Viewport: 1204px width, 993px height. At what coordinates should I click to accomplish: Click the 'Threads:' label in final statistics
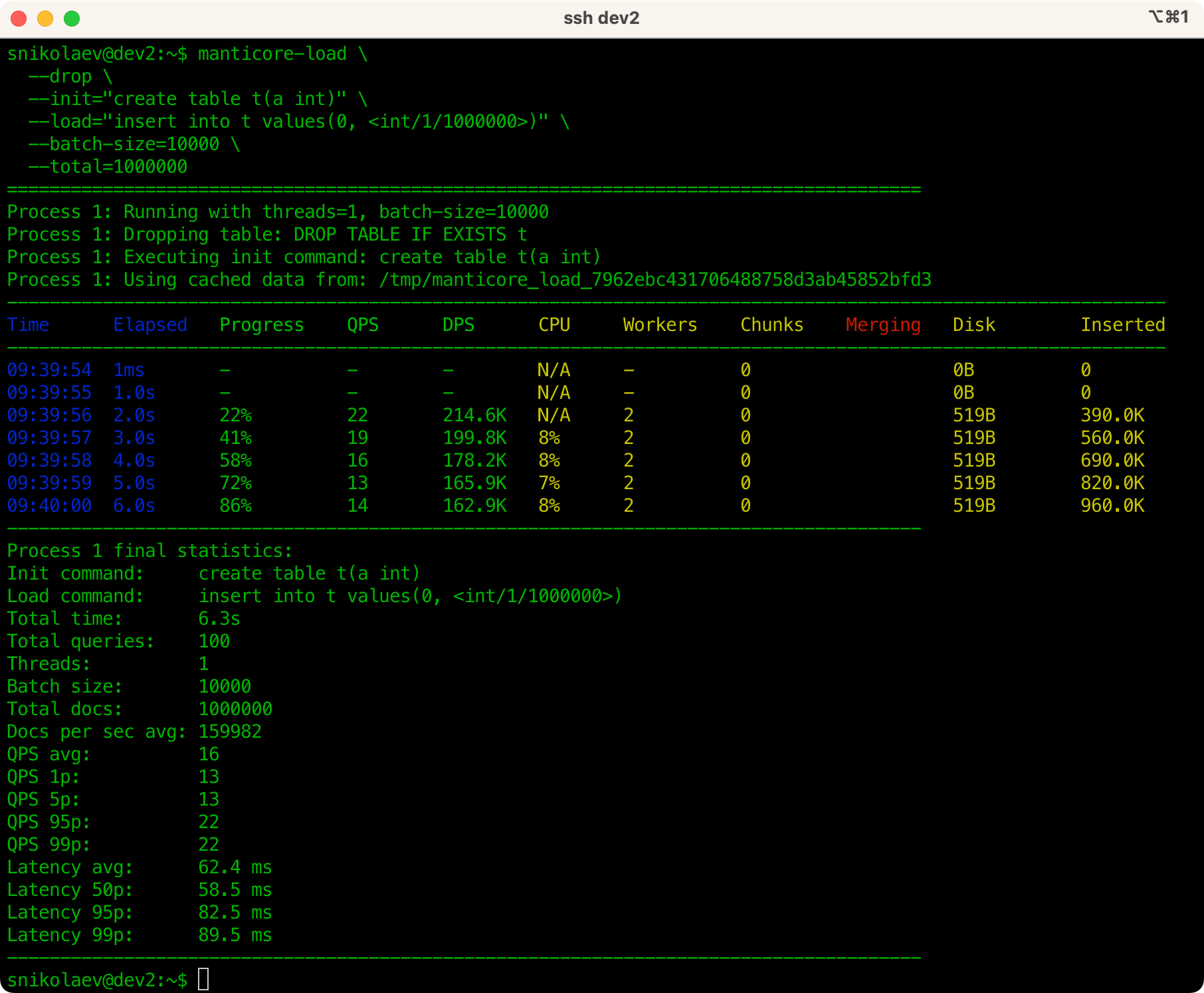pos(49,664)
